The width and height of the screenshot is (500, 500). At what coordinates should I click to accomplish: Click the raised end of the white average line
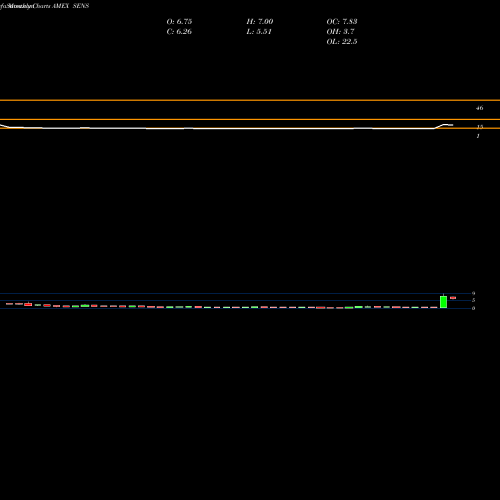click(448, 125)
